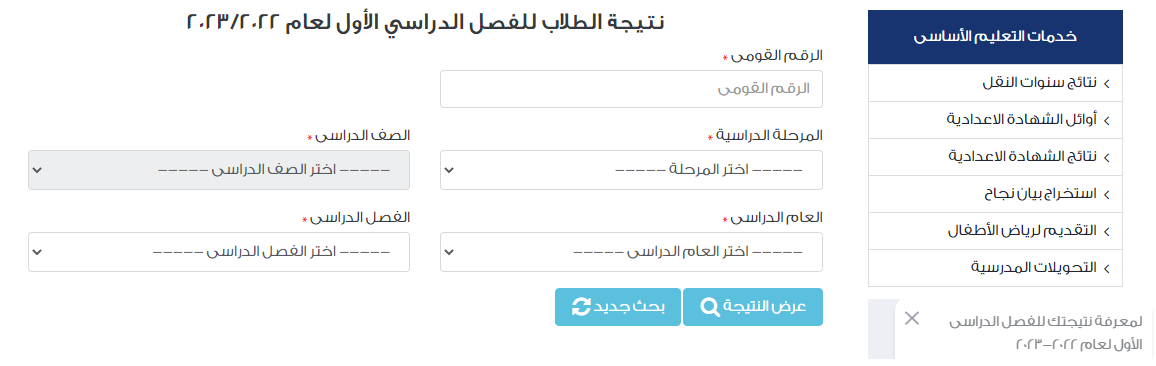Image resolution: width=1156 pixels, height=366 pixels.
Task: Click the magnifier icon on عرض النتيجة button
Action: [x=710, y=307]
